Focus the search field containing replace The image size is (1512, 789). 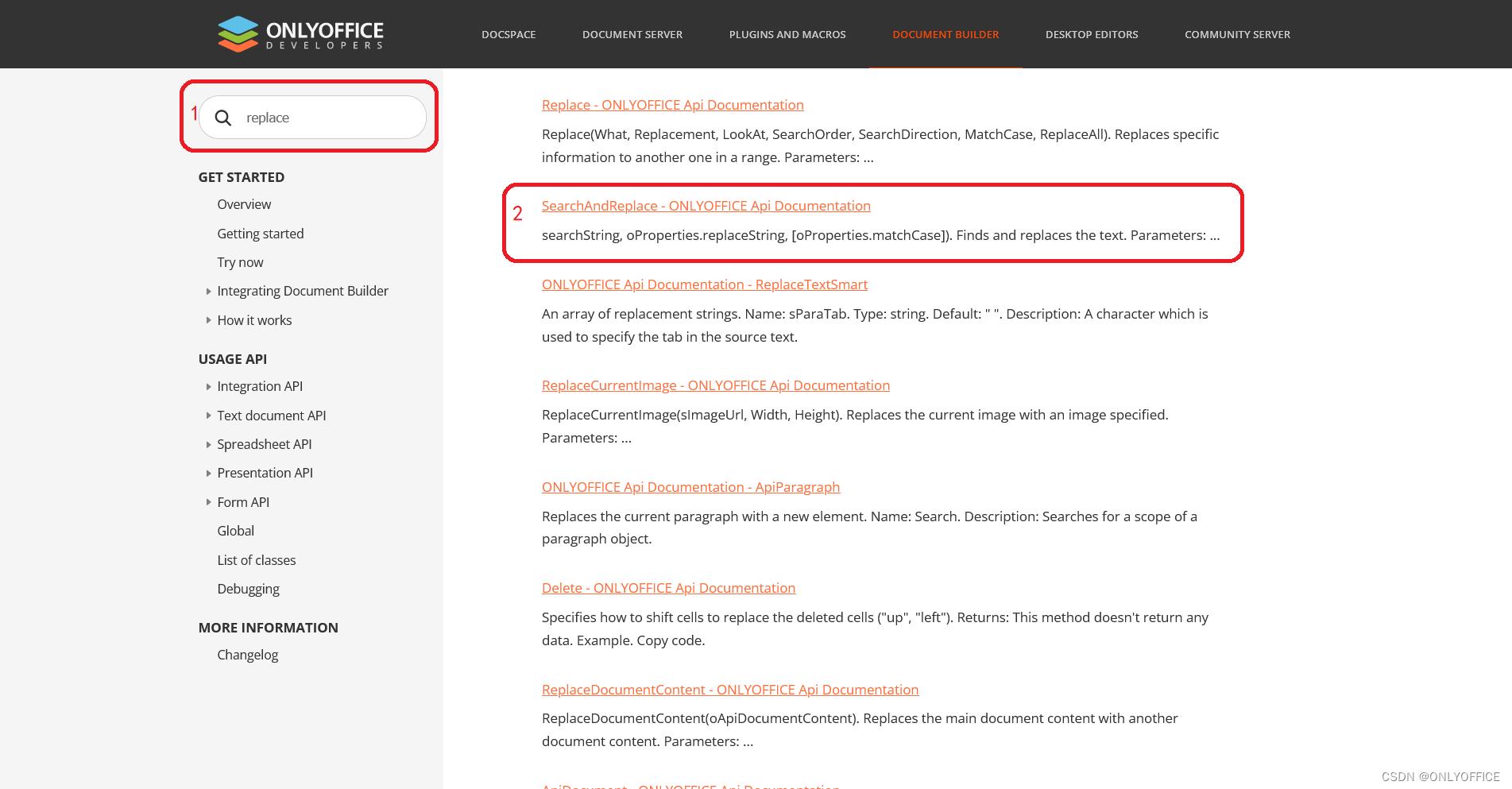(312, 118)
